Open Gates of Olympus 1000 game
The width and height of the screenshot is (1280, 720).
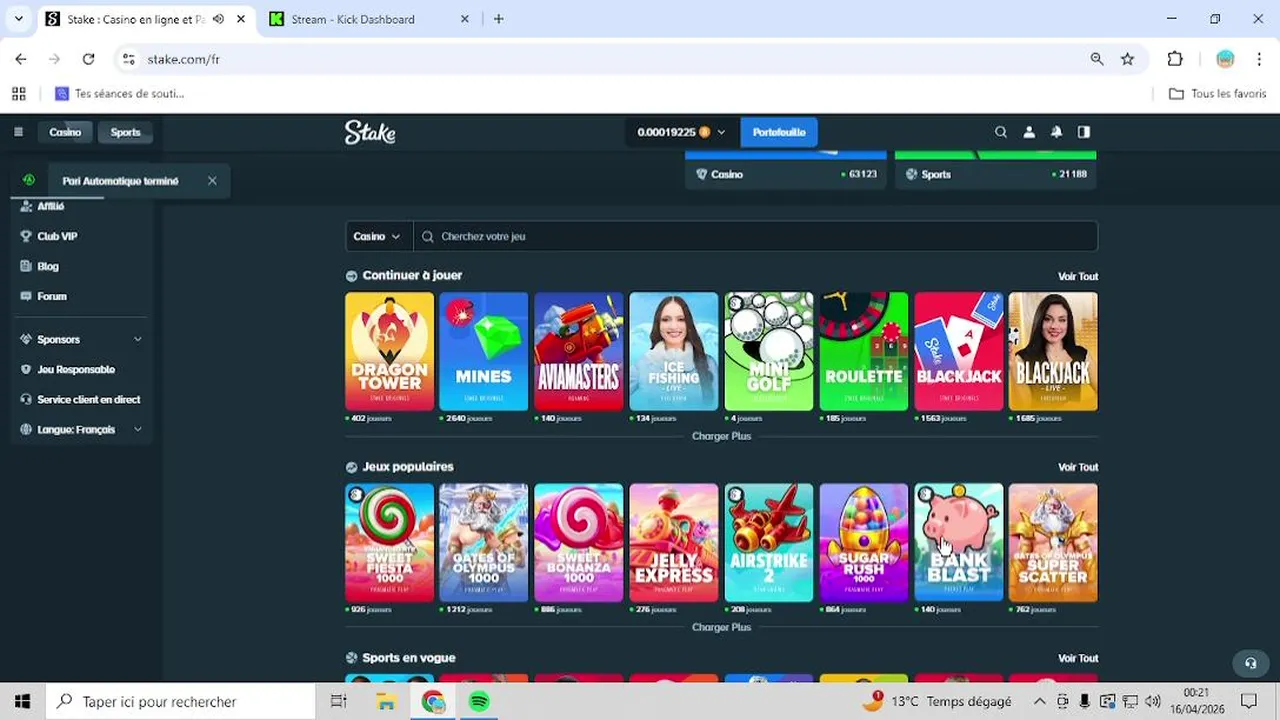click(483, 542)
